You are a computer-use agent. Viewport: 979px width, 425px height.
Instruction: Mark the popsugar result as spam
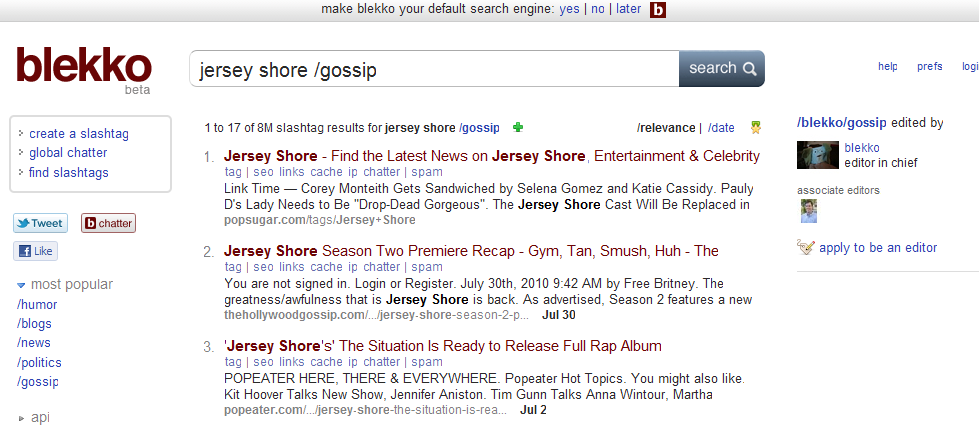point(427,172)
